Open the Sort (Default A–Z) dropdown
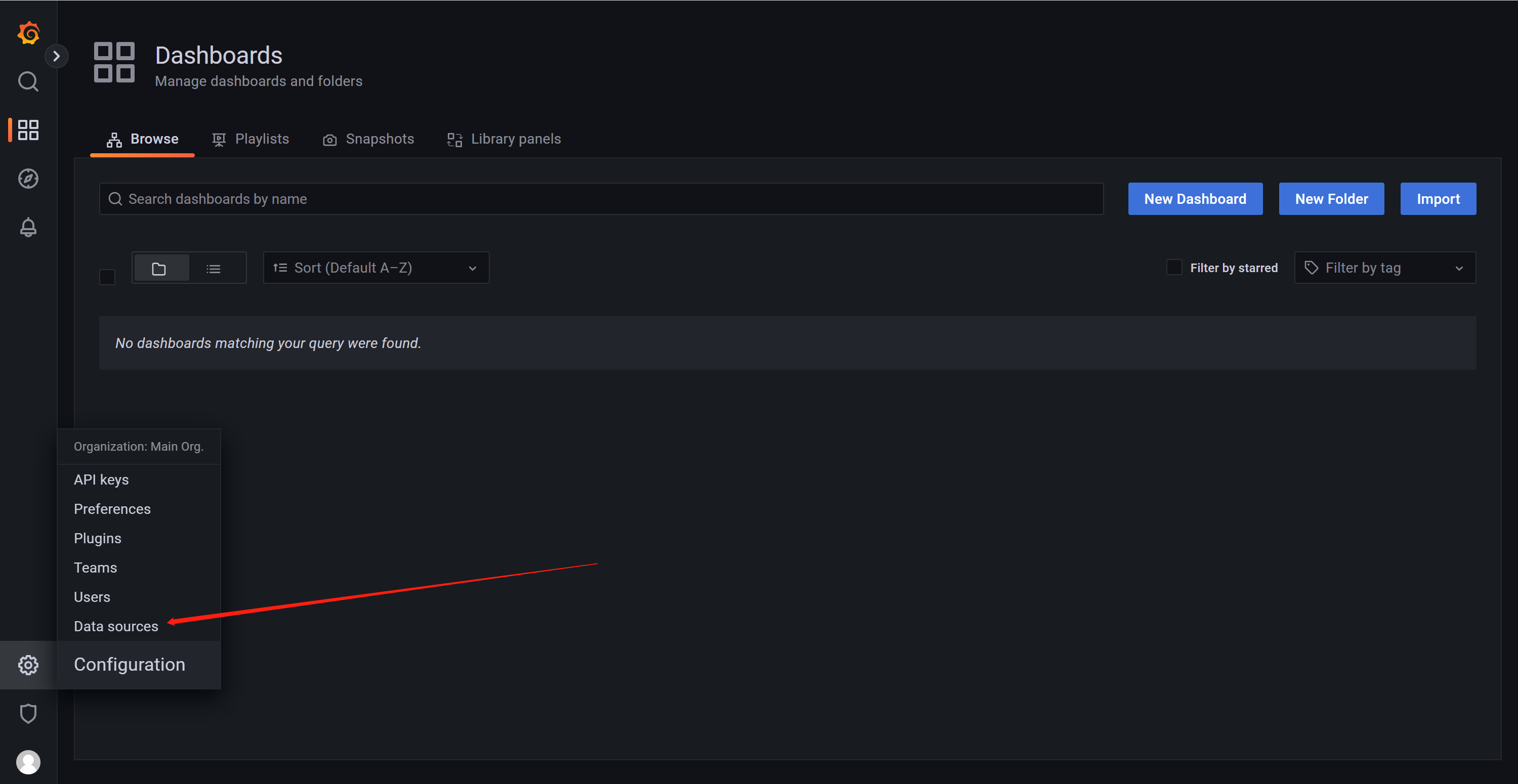 click(376, 268)
